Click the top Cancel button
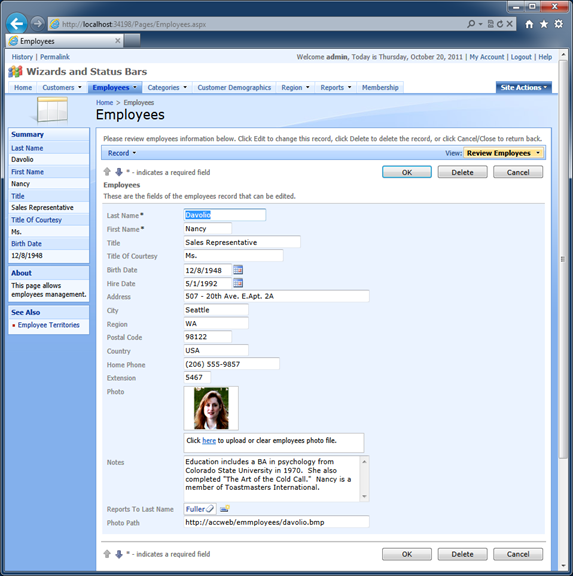The width and height of the screenshot is (573, 576). click(x=518, y=172)
